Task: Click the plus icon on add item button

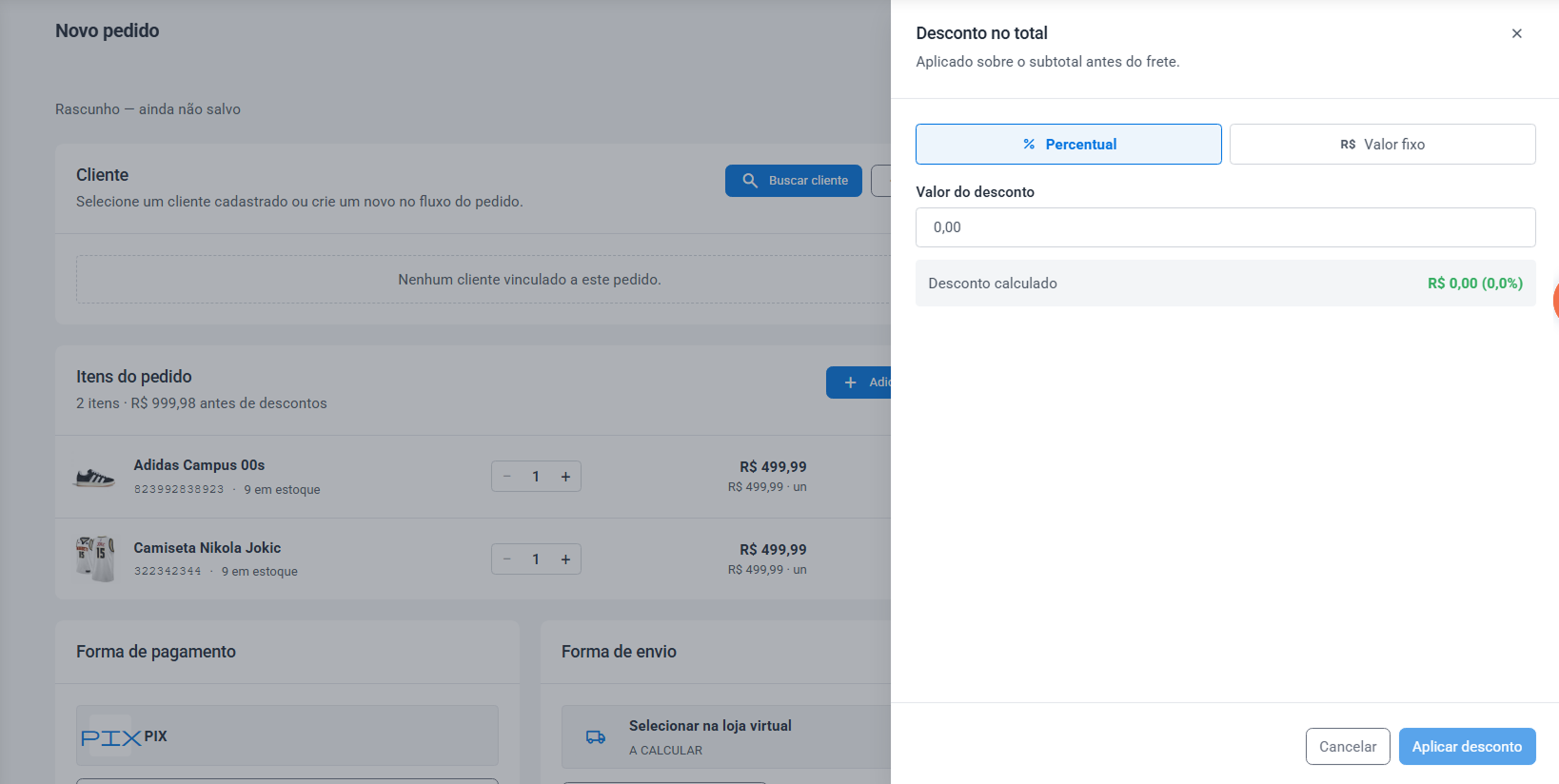Action: pos(851,382)
